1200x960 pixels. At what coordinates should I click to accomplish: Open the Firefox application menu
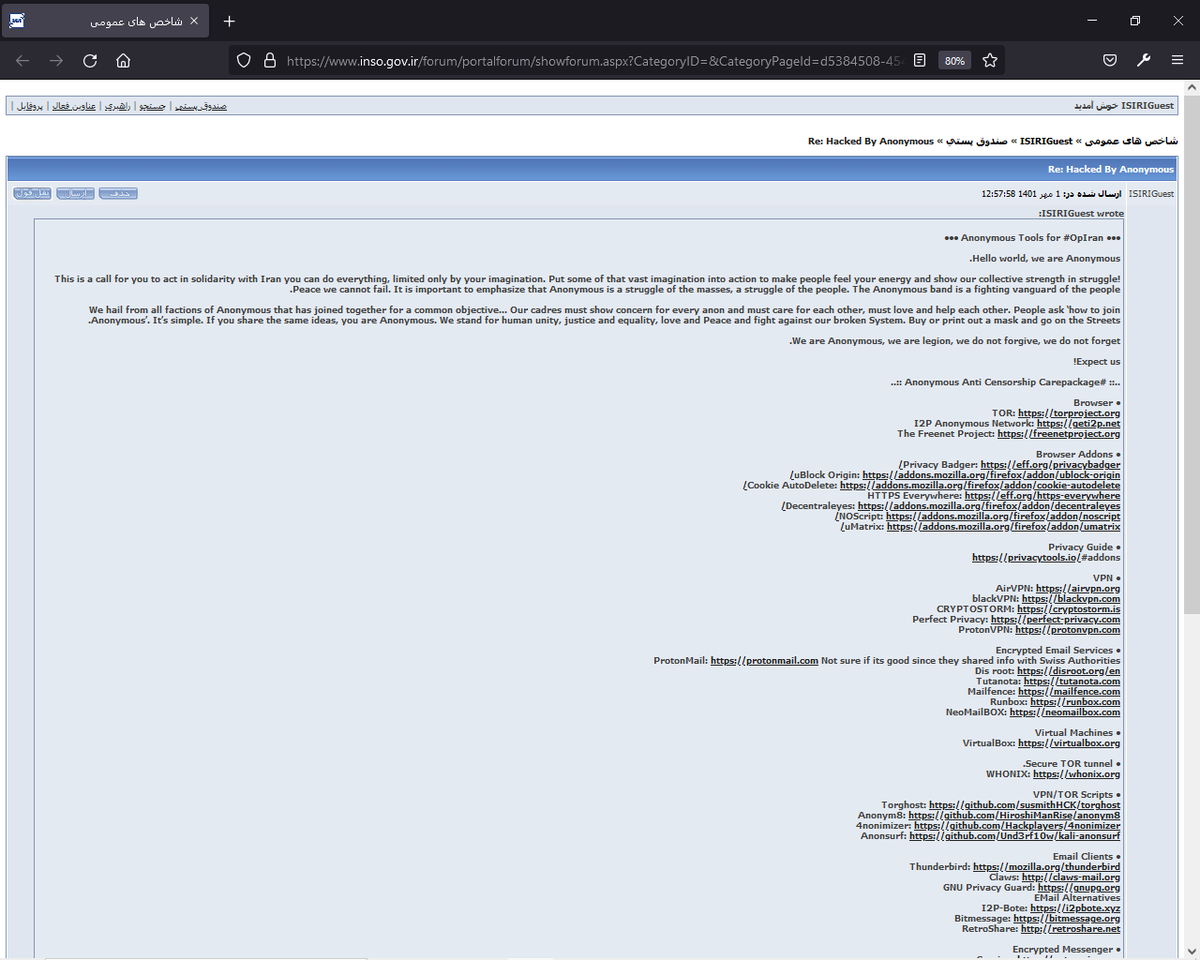pos(1177,60)
